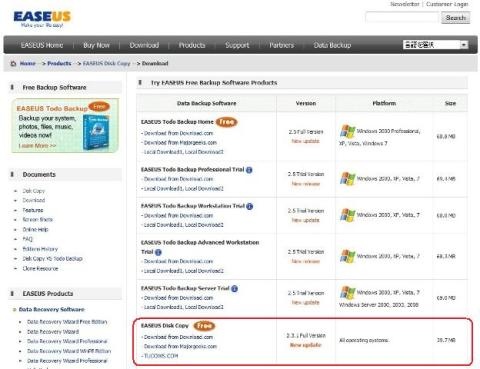Click Free badge next to Todo Backup Home
The height and width of the screenshot is (369, 480).
coord(226,122)
